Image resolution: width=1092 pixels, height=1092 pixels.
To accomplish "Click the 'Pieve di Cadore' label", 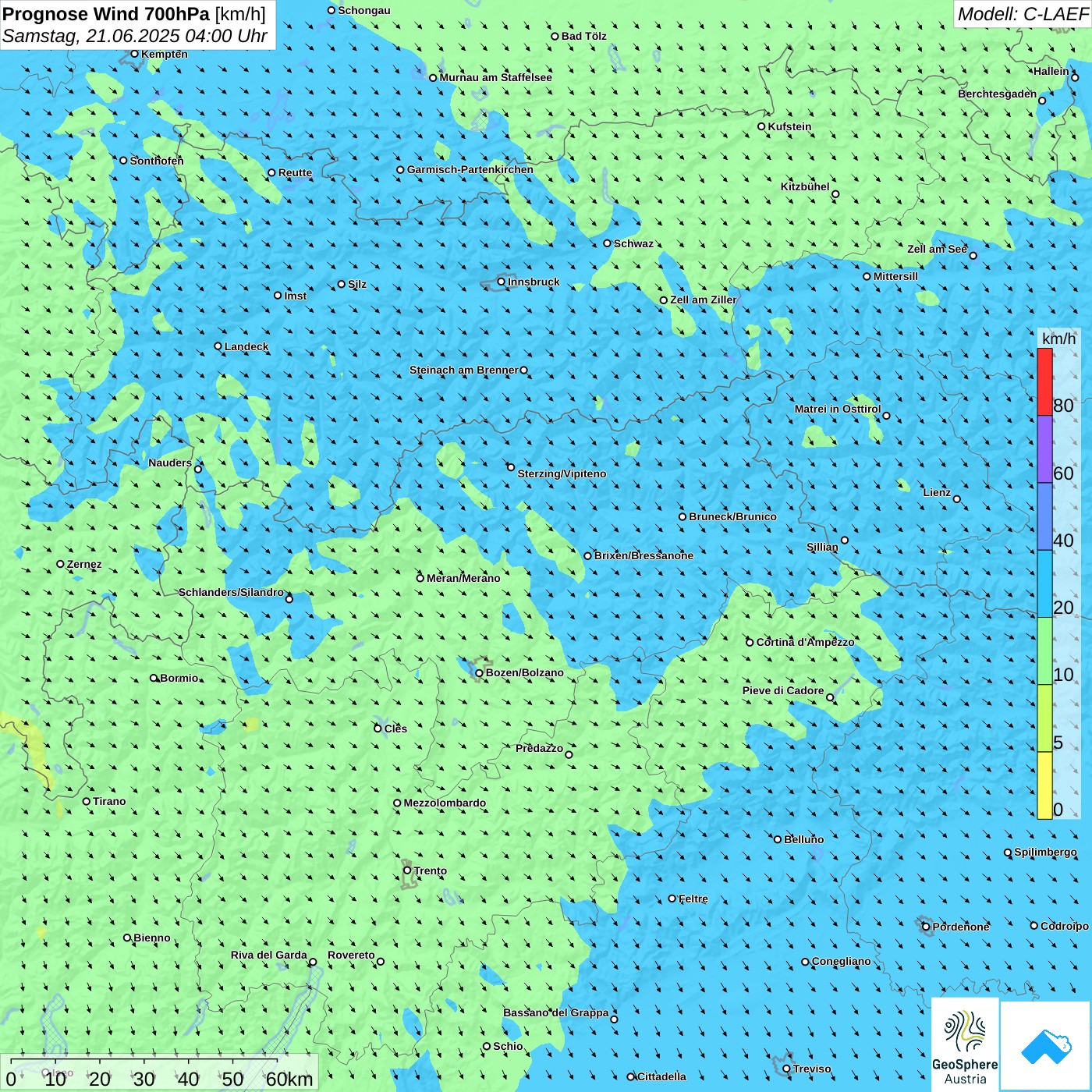I will [783, 690].
